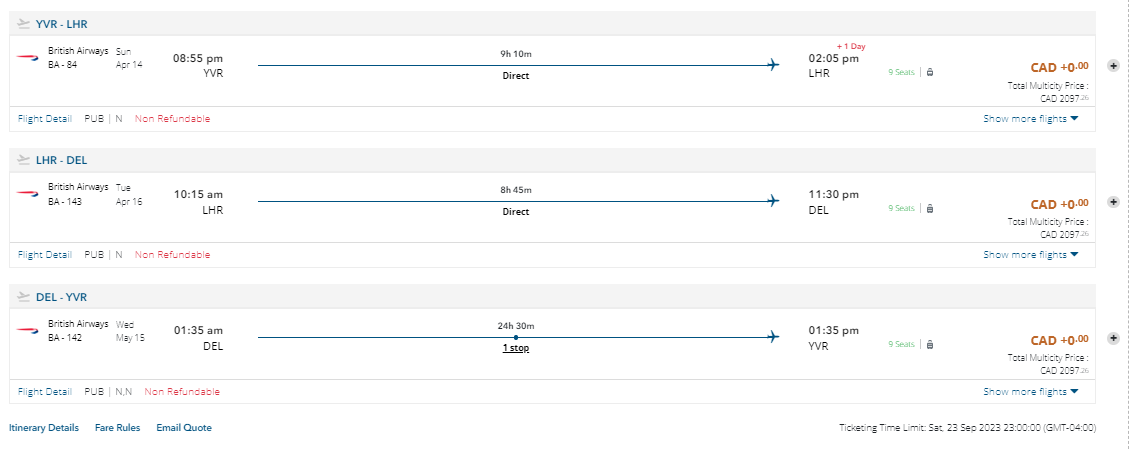Click the 1 stop link on DEL-YVR

(515, 348)
